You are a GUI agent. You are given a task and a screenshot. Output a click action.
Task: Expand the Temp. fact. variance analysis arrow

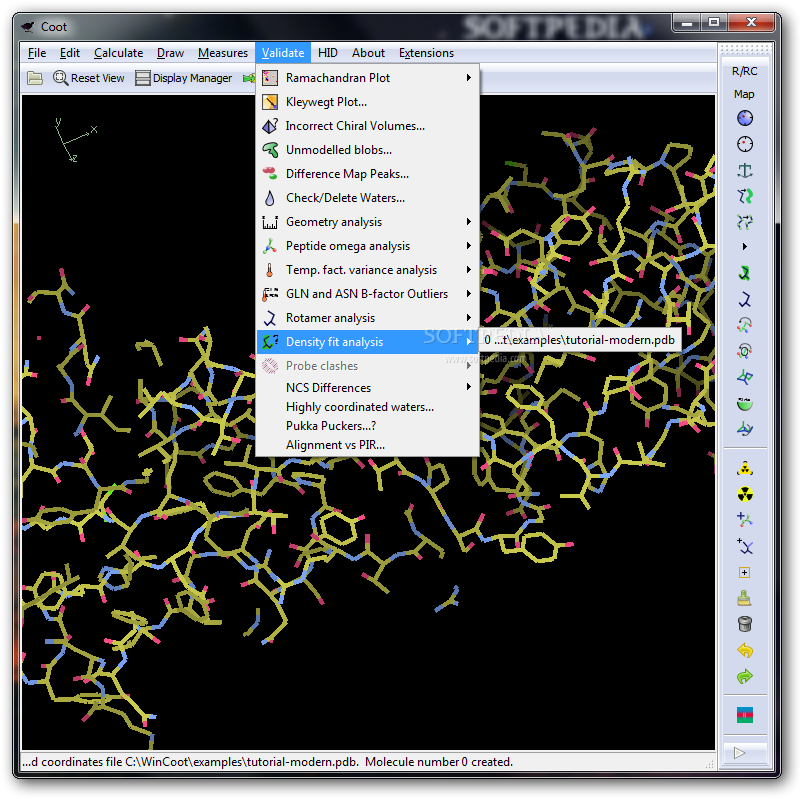pos(469,270)
